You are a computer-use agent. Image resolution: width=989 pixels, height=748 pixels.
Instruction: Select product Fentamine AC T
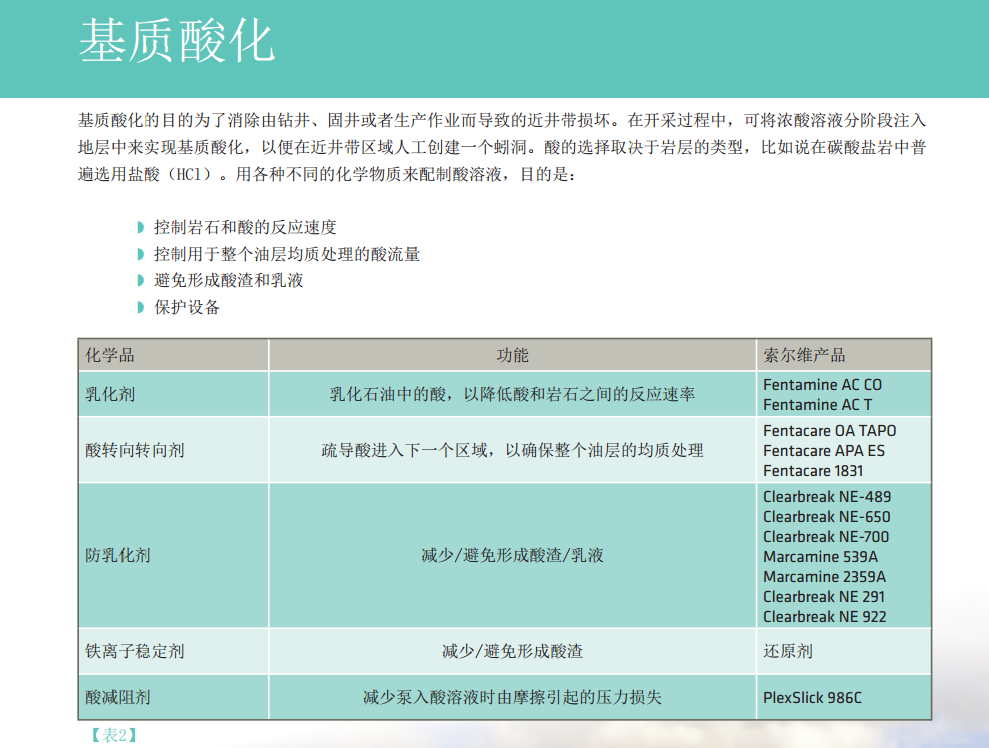[x=817, y=405]
